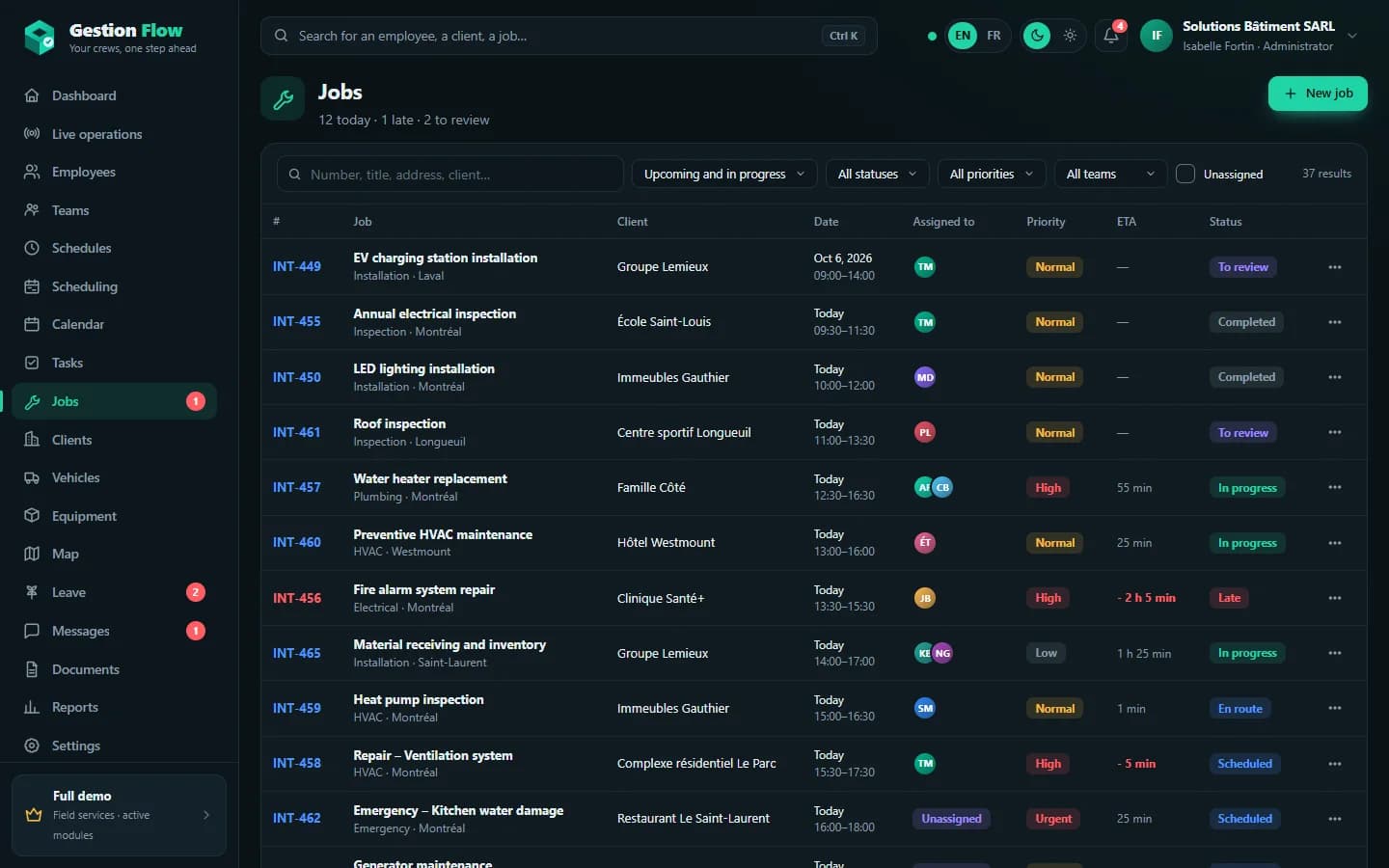Click the Reports chart icon
The height and width of the screenshot is (868, 1389).
[32, 707]
